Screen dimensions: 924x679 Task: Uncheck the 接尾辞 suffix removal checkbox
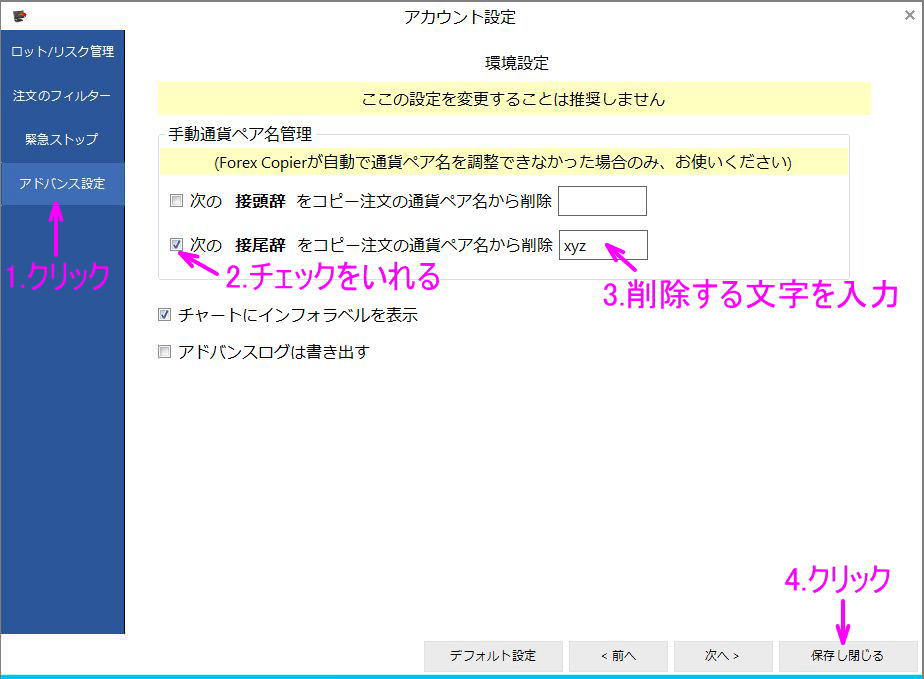click(x=177, y=245)
